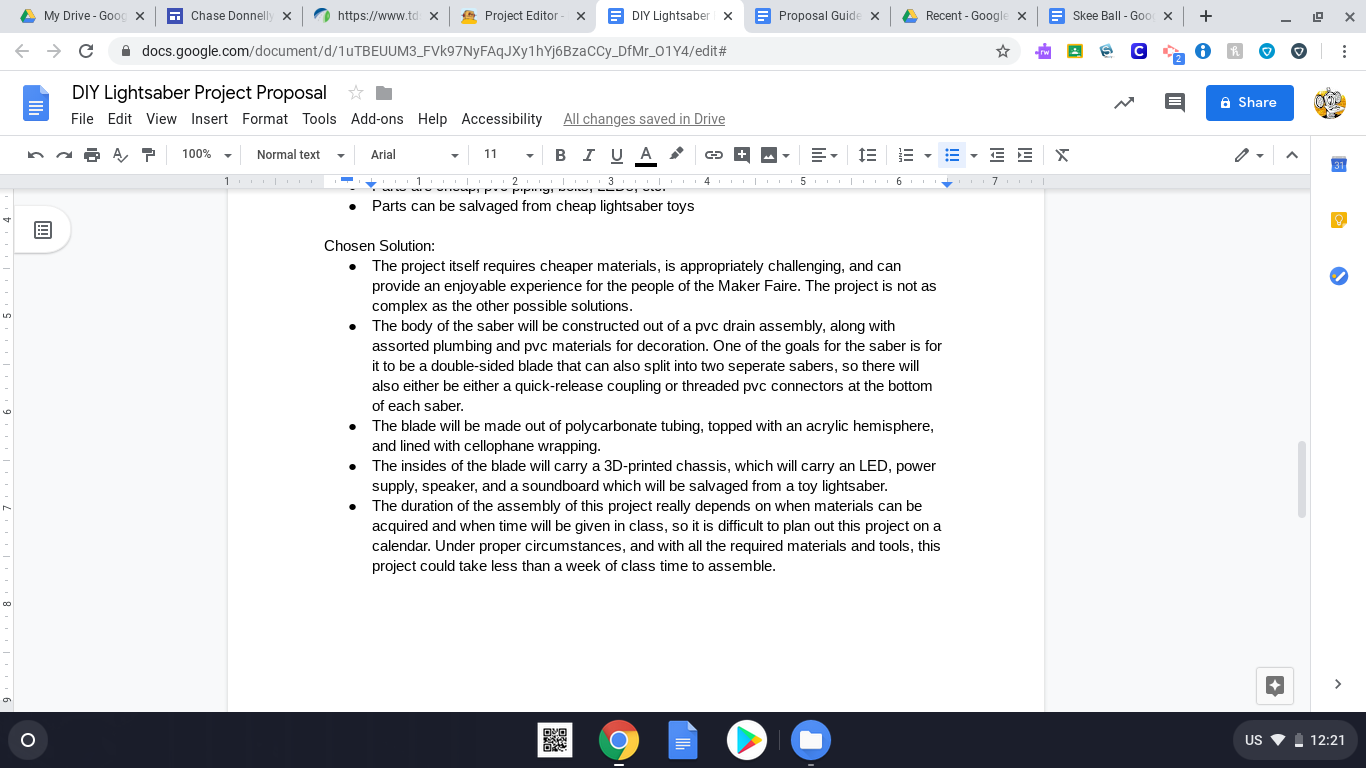Open Google Calendar side panel

[1339, 164]
